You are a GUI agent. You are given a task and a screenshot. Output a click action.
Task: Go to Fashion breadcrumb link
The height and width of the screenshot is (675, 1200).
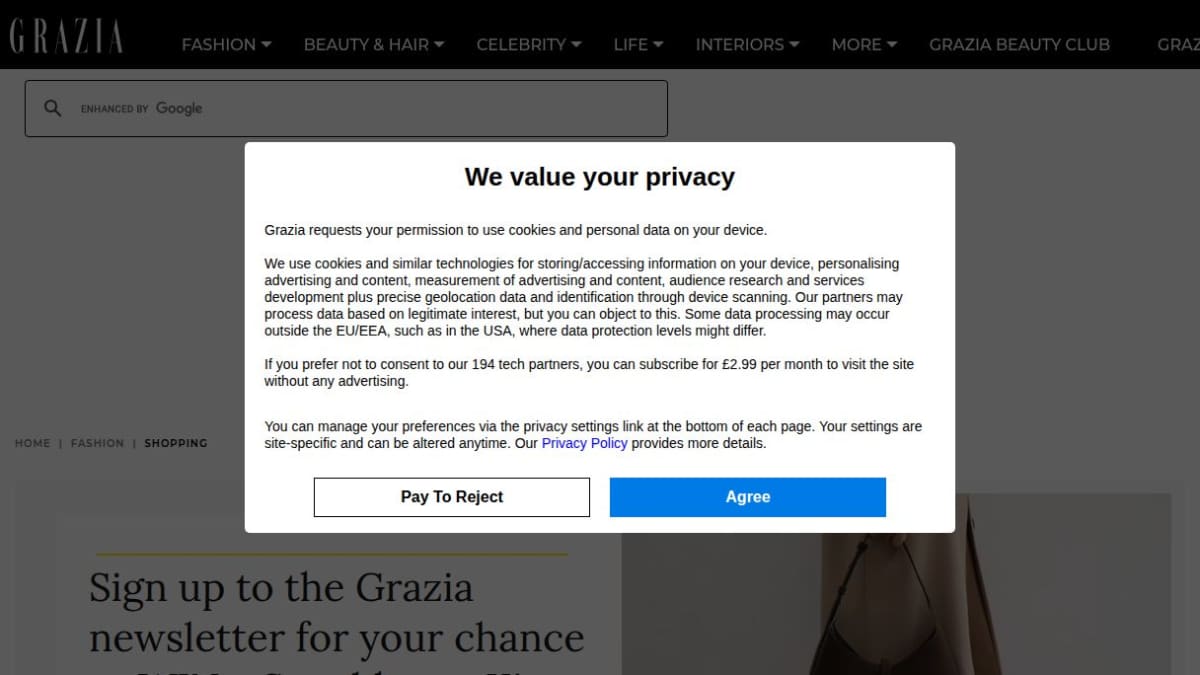point(97,443)
